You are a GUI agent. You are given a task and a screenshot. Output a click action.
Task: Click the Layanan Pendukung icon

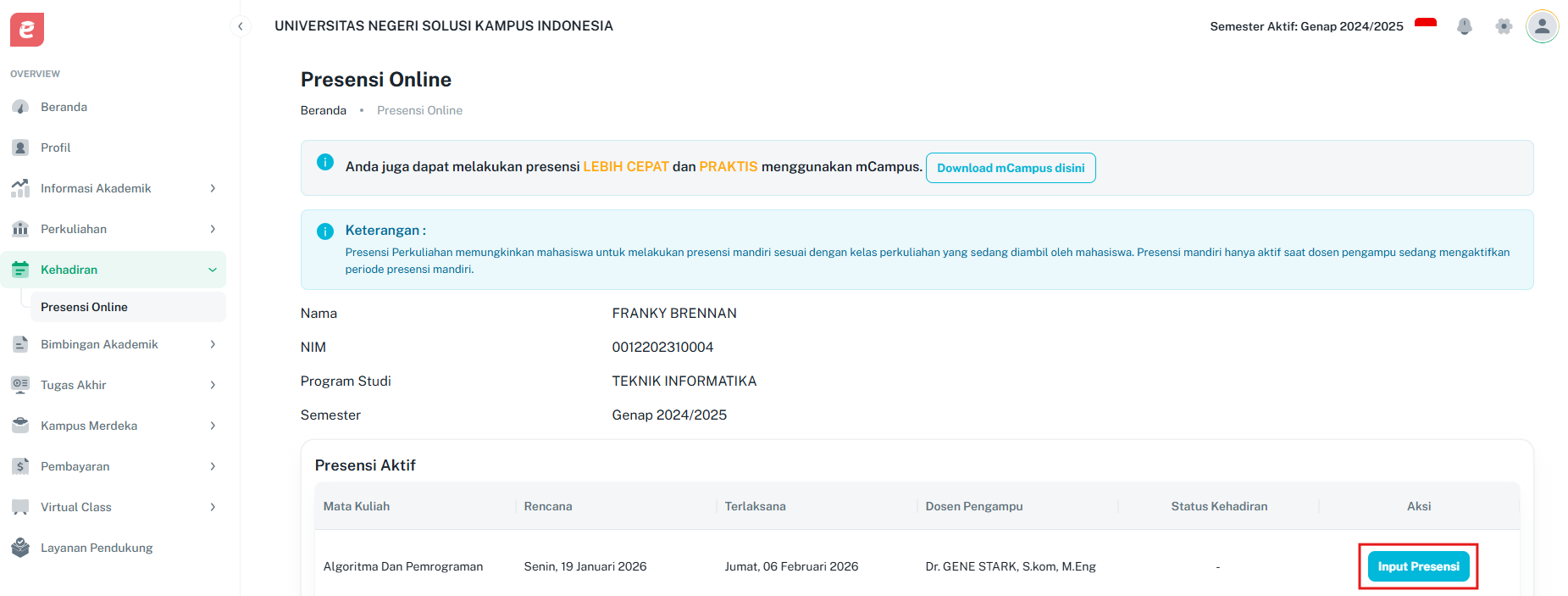(x=20, y=548)
